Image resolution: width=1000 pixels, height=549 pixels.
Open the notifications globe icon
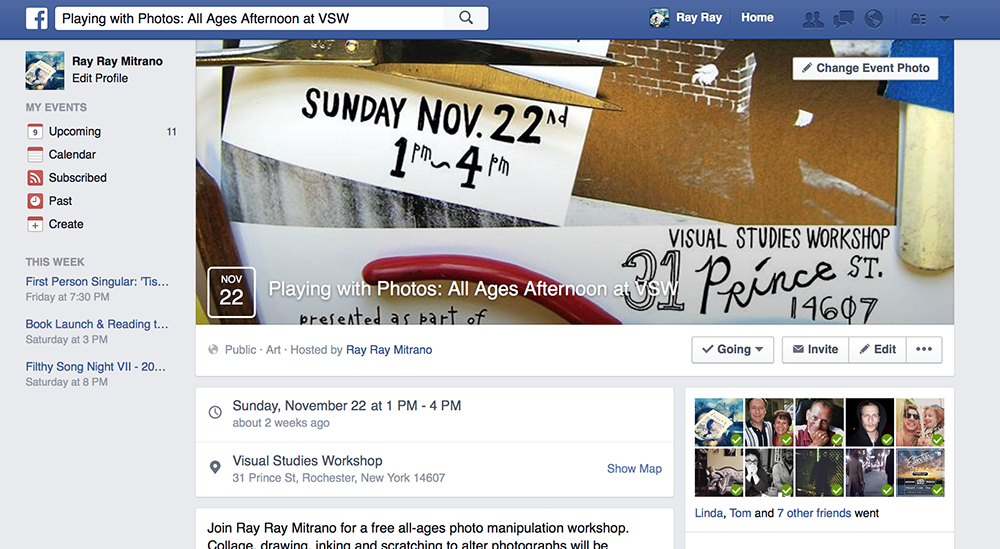pyautogui.click(x=874, y=19)
